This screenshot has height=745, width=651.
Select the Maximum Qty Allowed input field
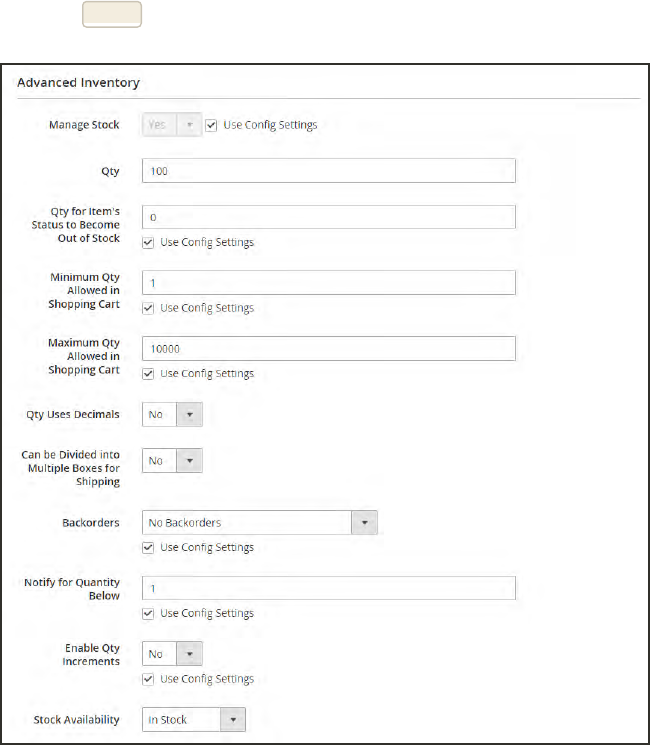329,348
